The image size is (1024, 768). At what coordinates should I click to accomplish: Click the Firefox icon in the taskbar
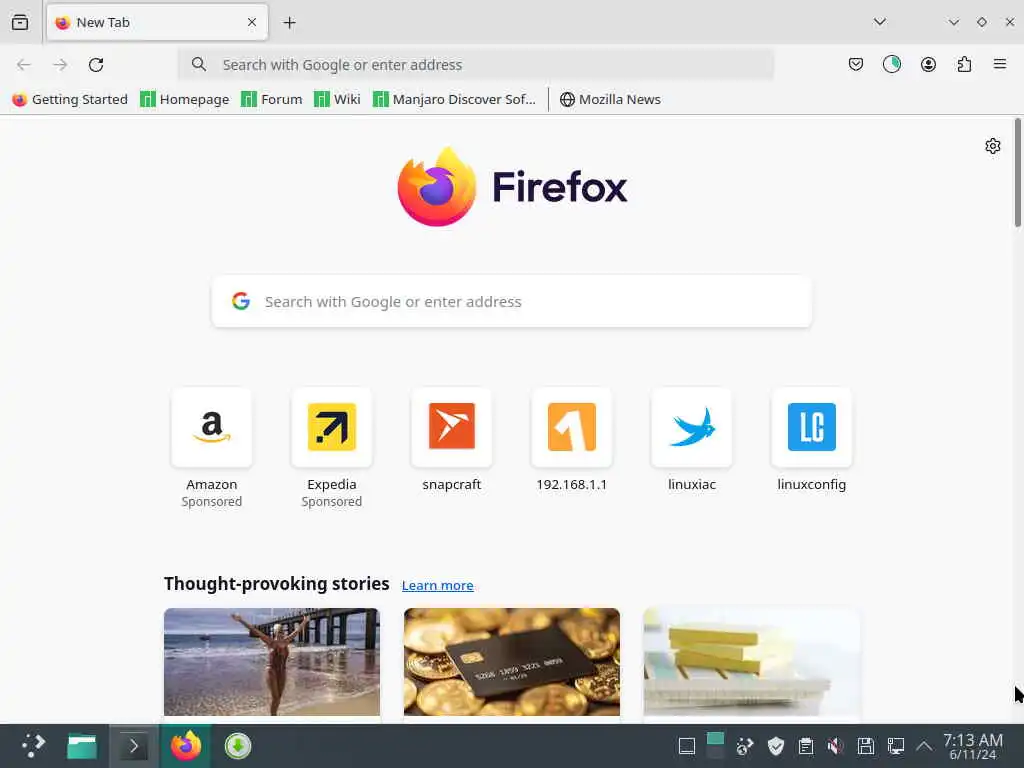tap(186, 746)
